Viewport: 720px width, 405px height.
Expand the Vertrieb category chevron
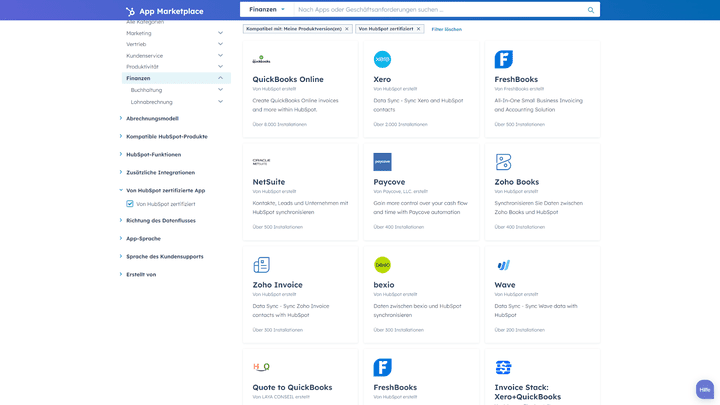pyautogui.click(x=220, y=44)
